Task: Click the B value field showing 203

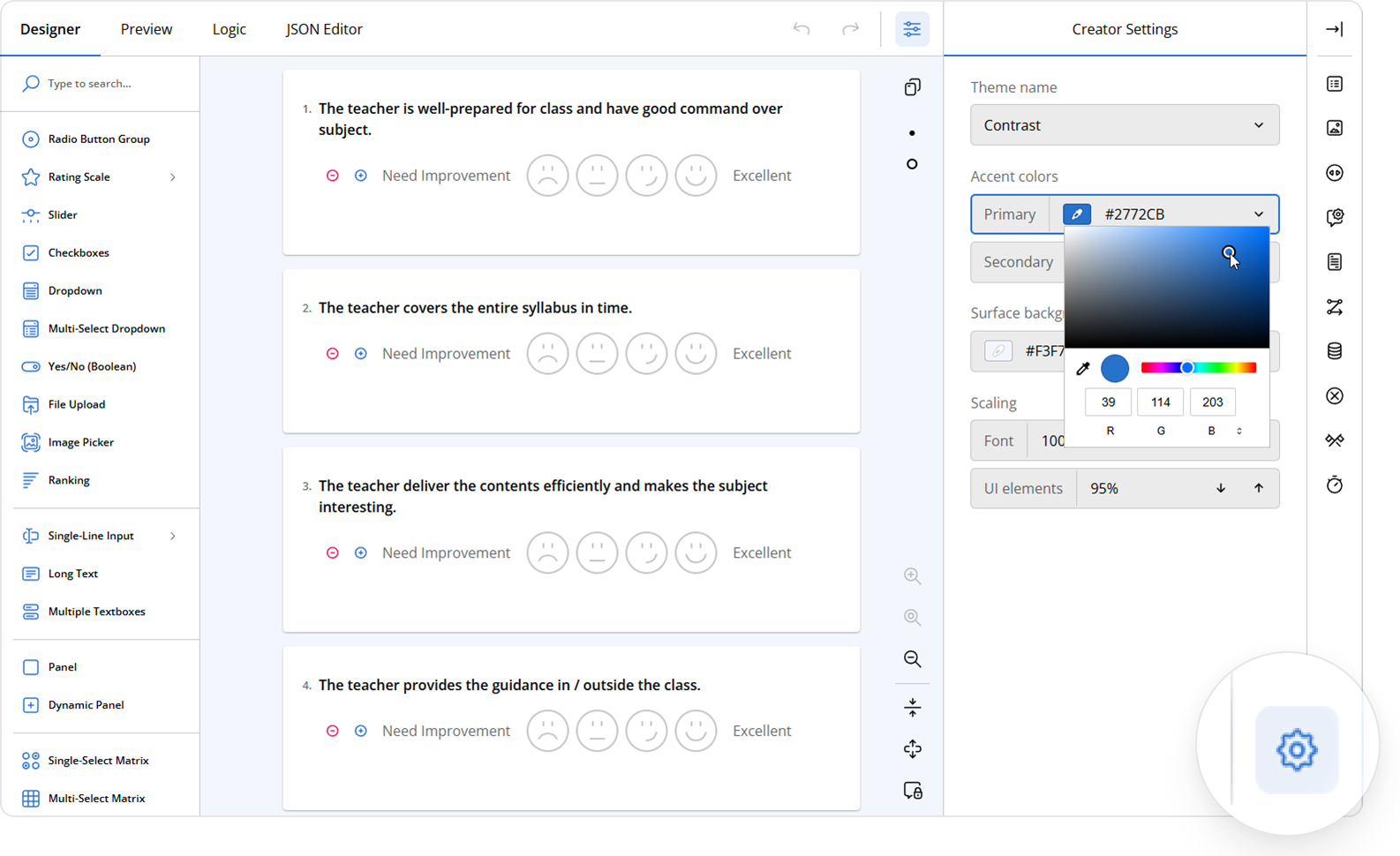Action: (1213, 402)
